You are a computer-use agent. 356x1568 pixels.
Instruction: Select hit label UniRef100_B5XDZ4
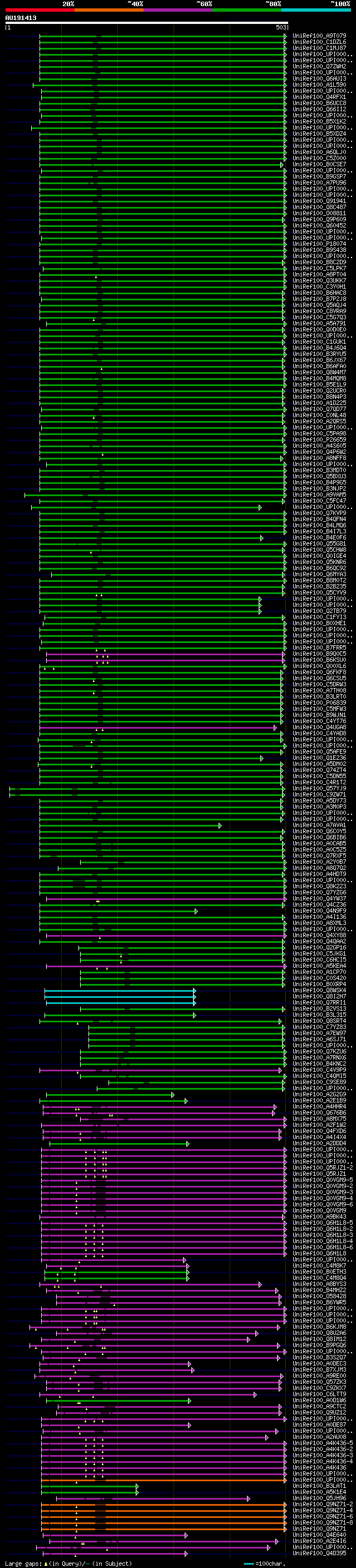tap(319, 133)
